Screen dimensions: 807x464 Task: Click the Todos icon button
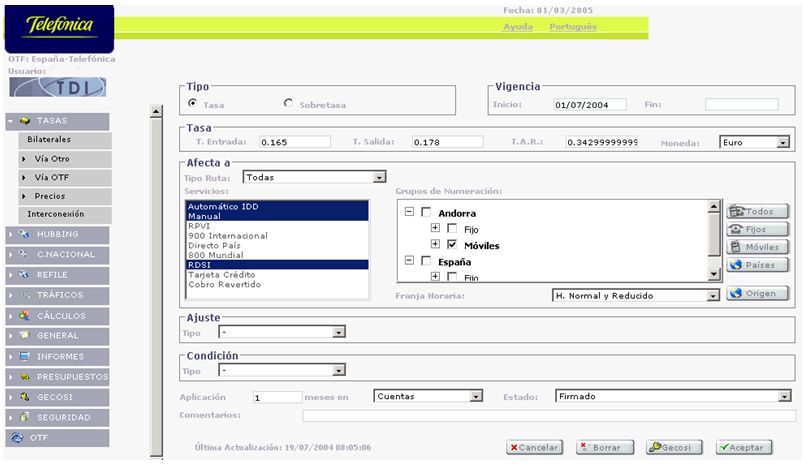757,211
